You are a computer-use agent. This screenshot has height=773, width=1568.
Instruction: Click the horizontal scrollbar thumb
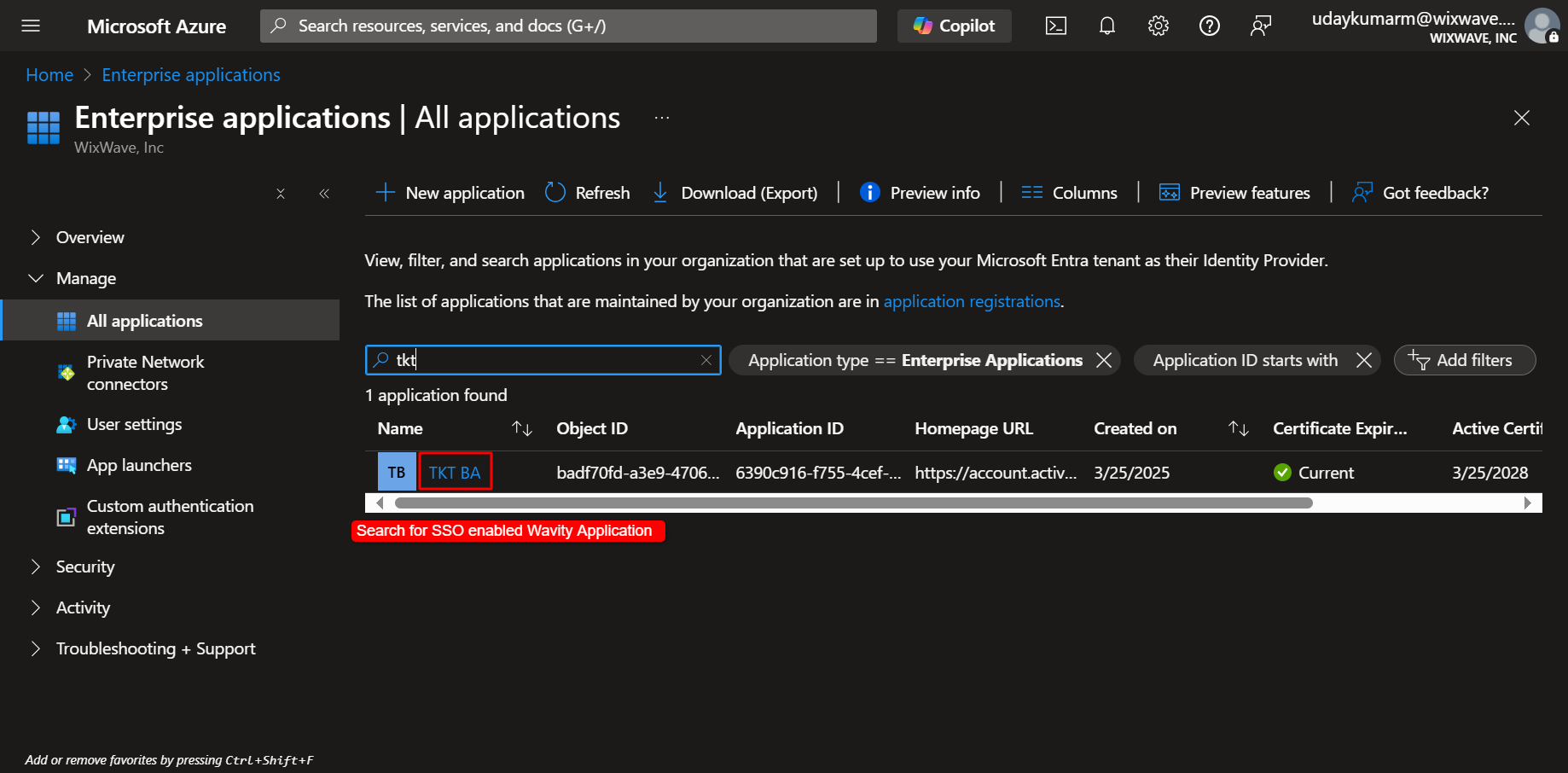coord(853,503)
